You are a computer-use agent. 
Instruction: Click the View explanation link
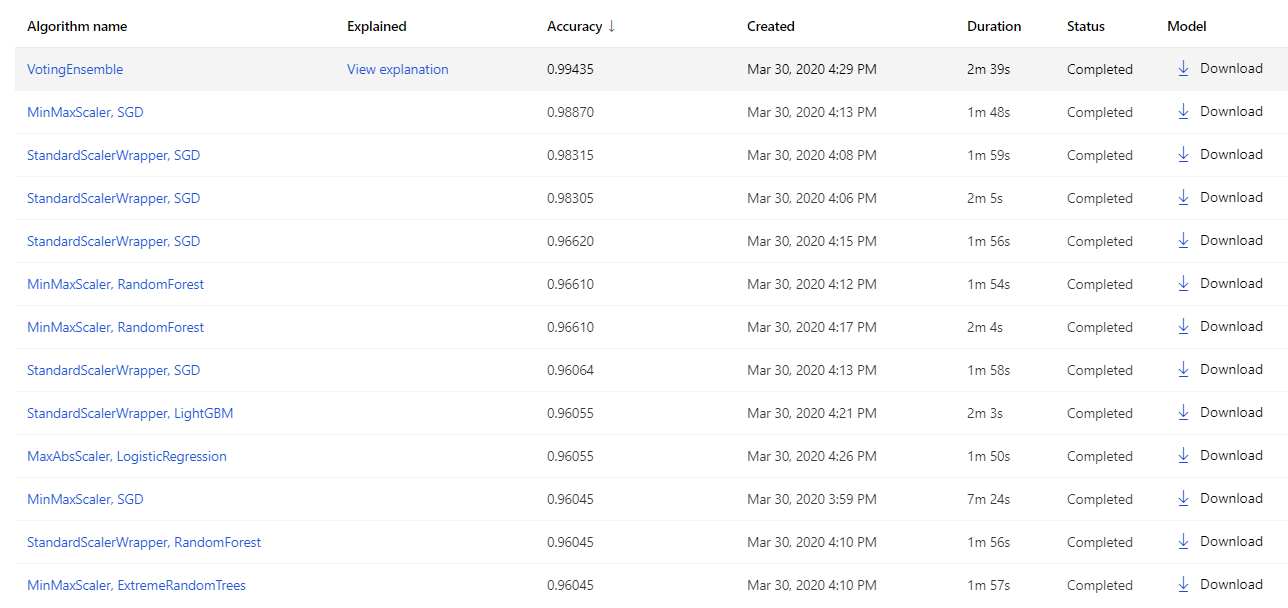[x=397, y=69]
